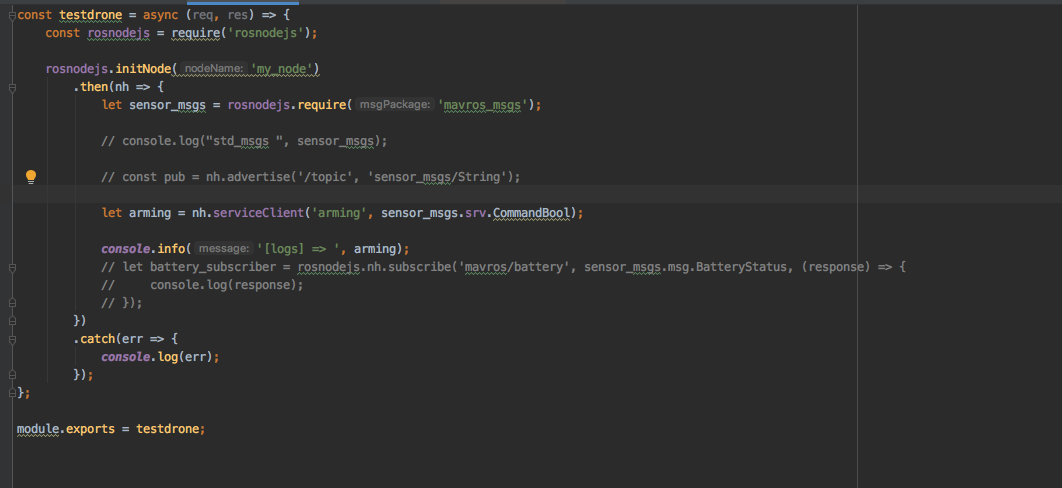Click the 'msgPackage:' parameter hint
This screenshot has height=488, width=1062.
coord(396,105)
